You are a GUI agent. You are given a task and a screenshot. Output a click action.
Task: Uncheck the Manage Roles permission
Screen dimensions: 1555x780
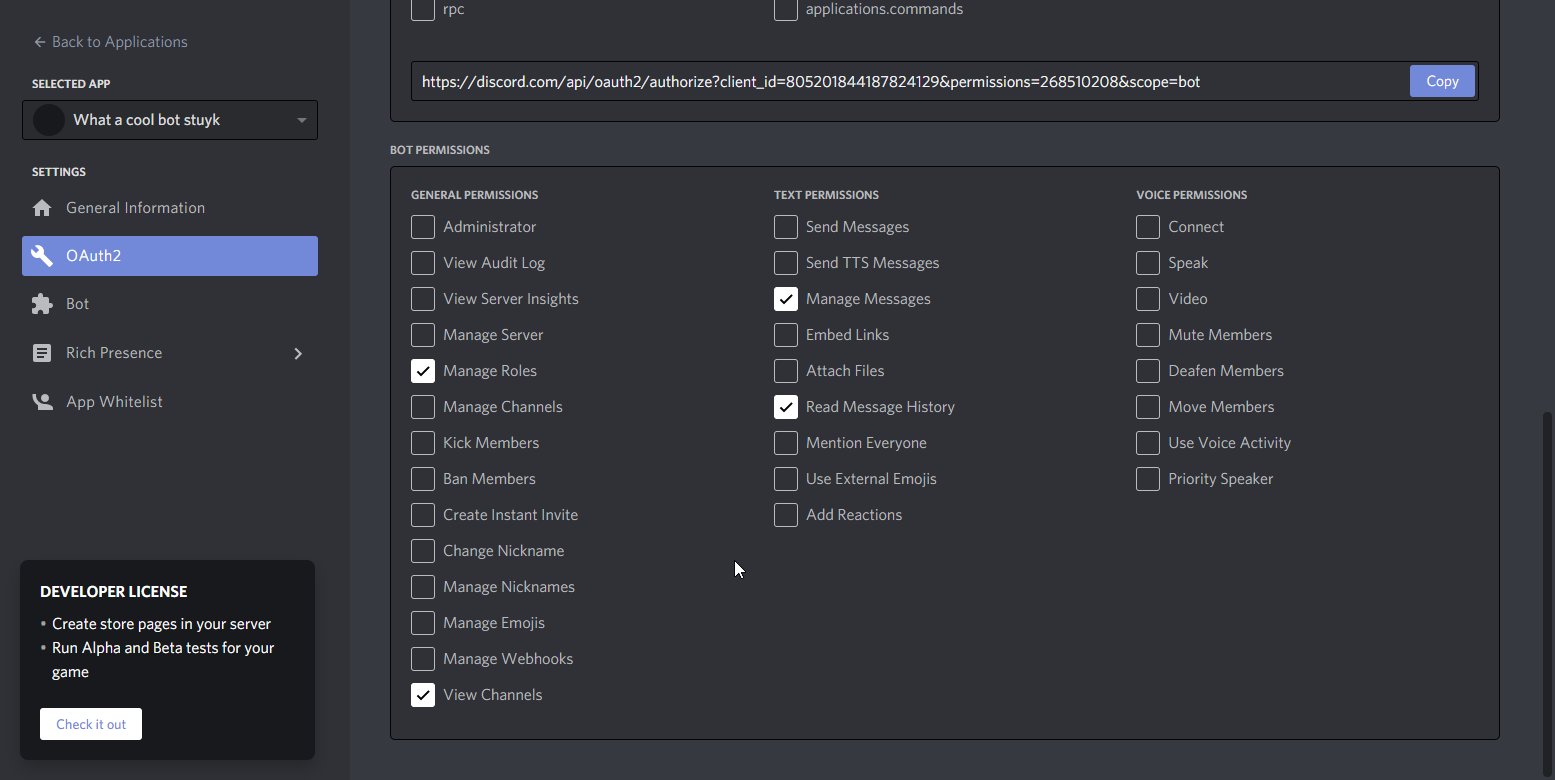423,371
